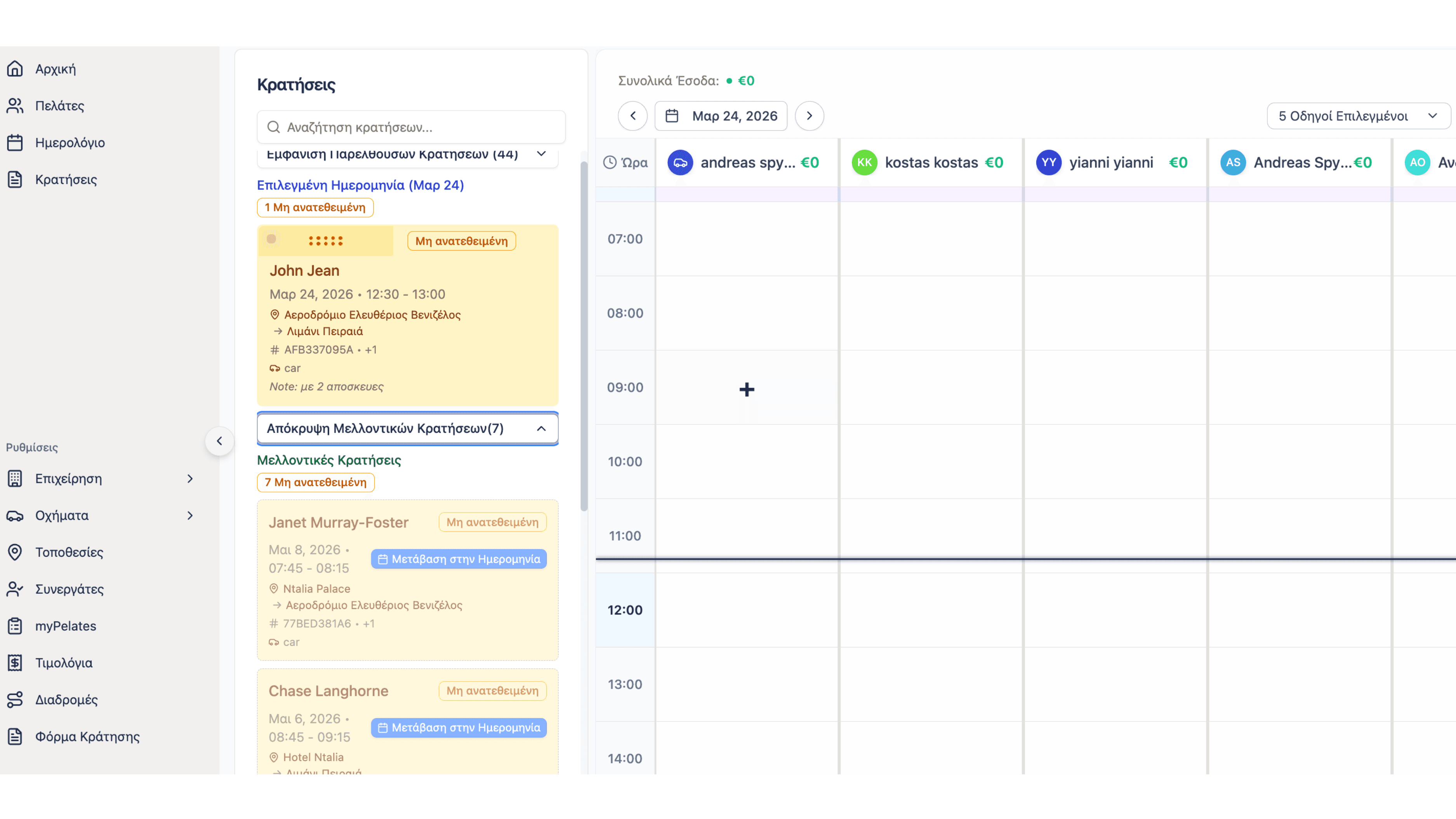The width and height of the screenshot is (1456, 819).
Task: Open the Αρχική home icon
Action: [15, 69]
